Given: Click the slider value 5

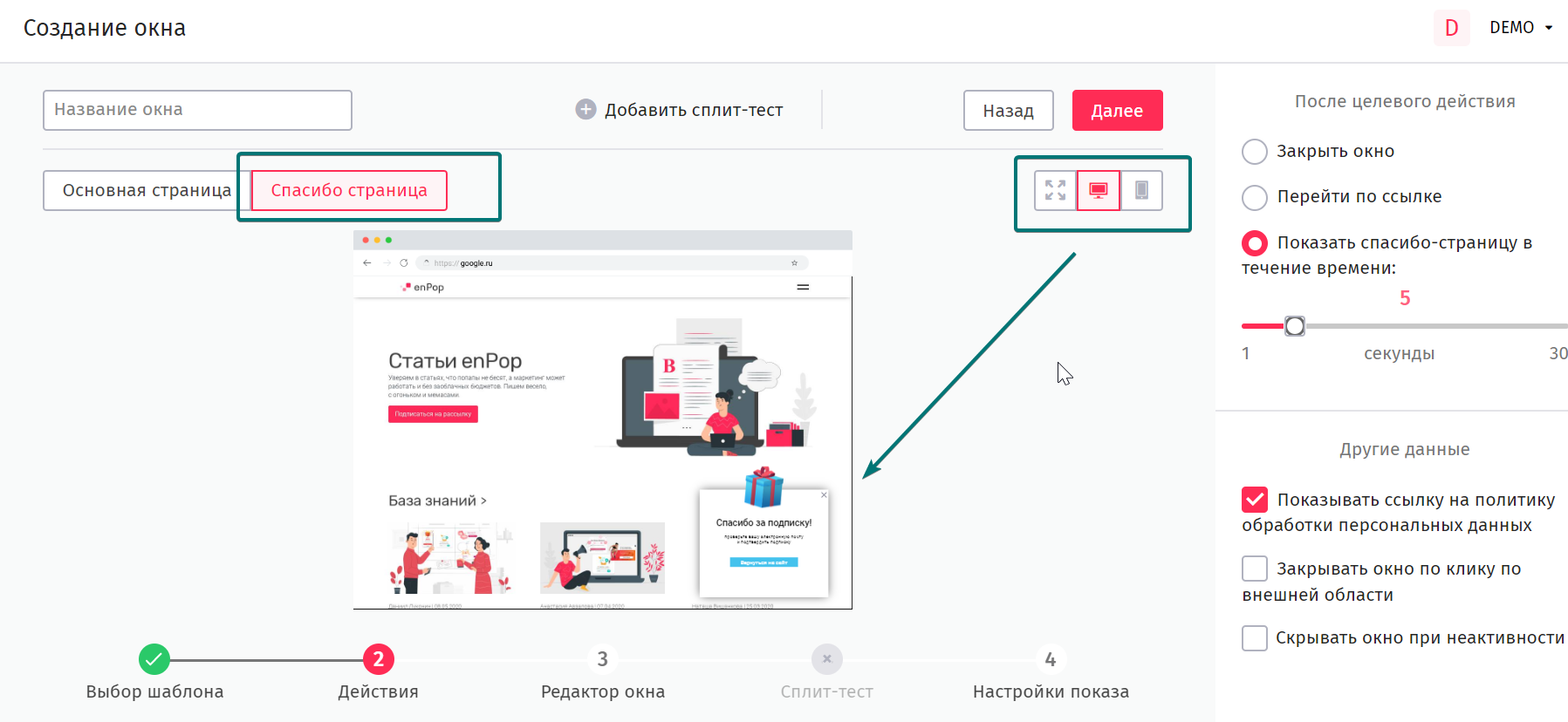Looking at the screenshot, I should (x=1405, y=298).
